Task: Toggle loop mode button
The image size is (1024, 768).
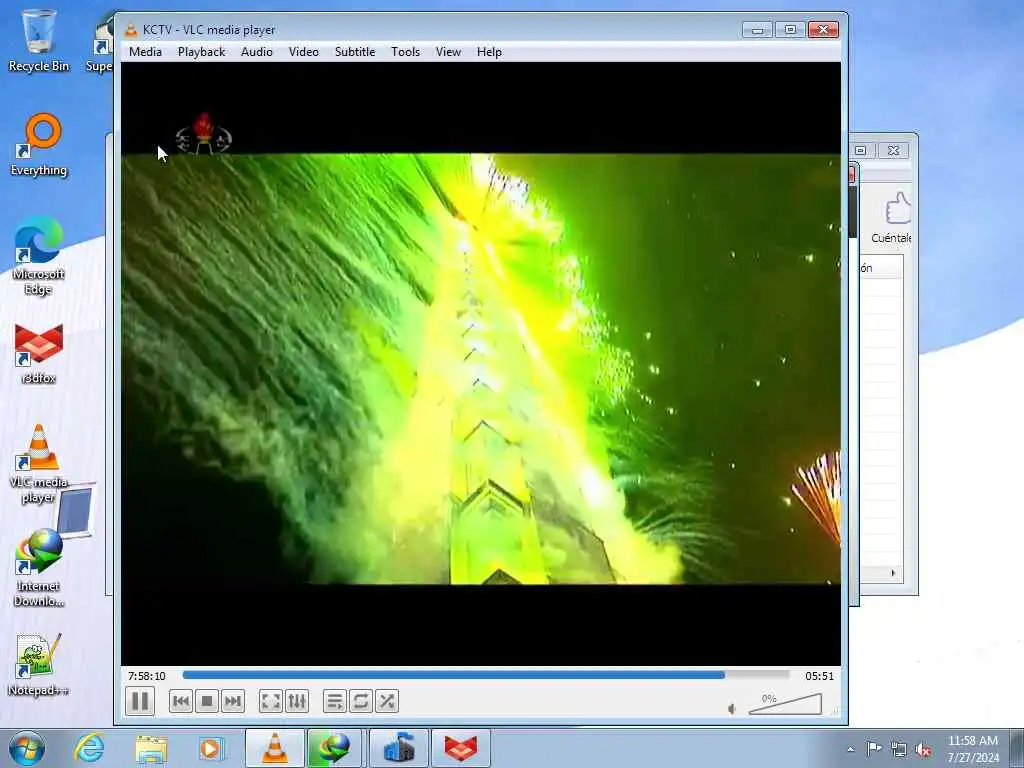Action: [360, 701]
